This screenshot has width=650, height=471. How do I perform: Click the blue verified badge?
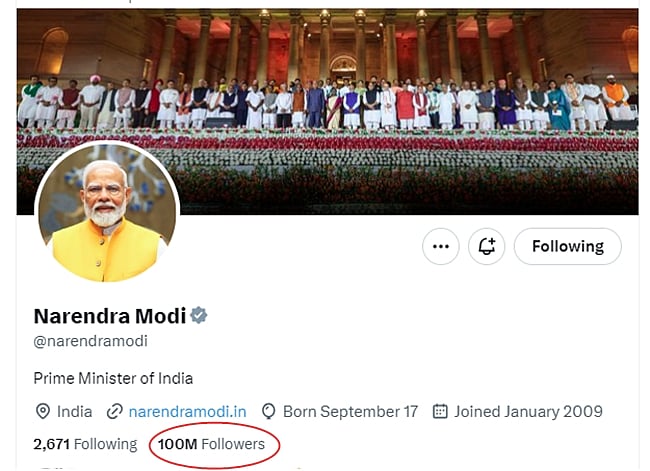[199, 316]
